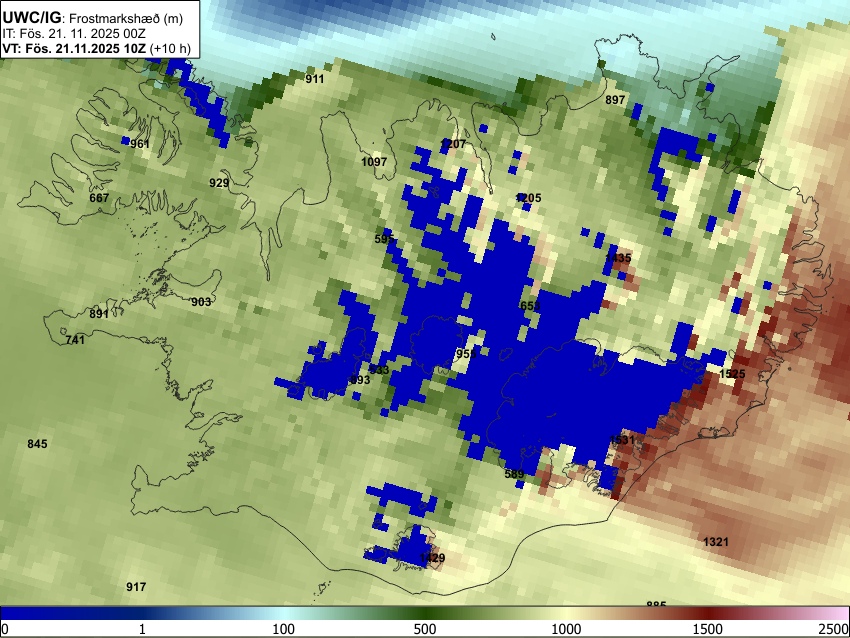The image size is (850, 638).
Task: Click the 0 tick on the color scale
Action: coord(5,629)
